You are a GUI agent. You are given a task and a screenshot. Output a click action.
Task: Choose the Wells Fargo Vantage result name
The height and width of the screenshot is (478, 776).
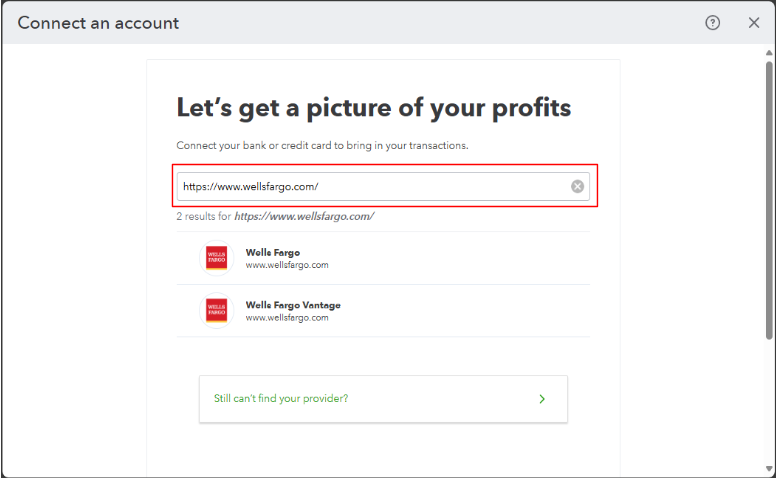[293, 305]
